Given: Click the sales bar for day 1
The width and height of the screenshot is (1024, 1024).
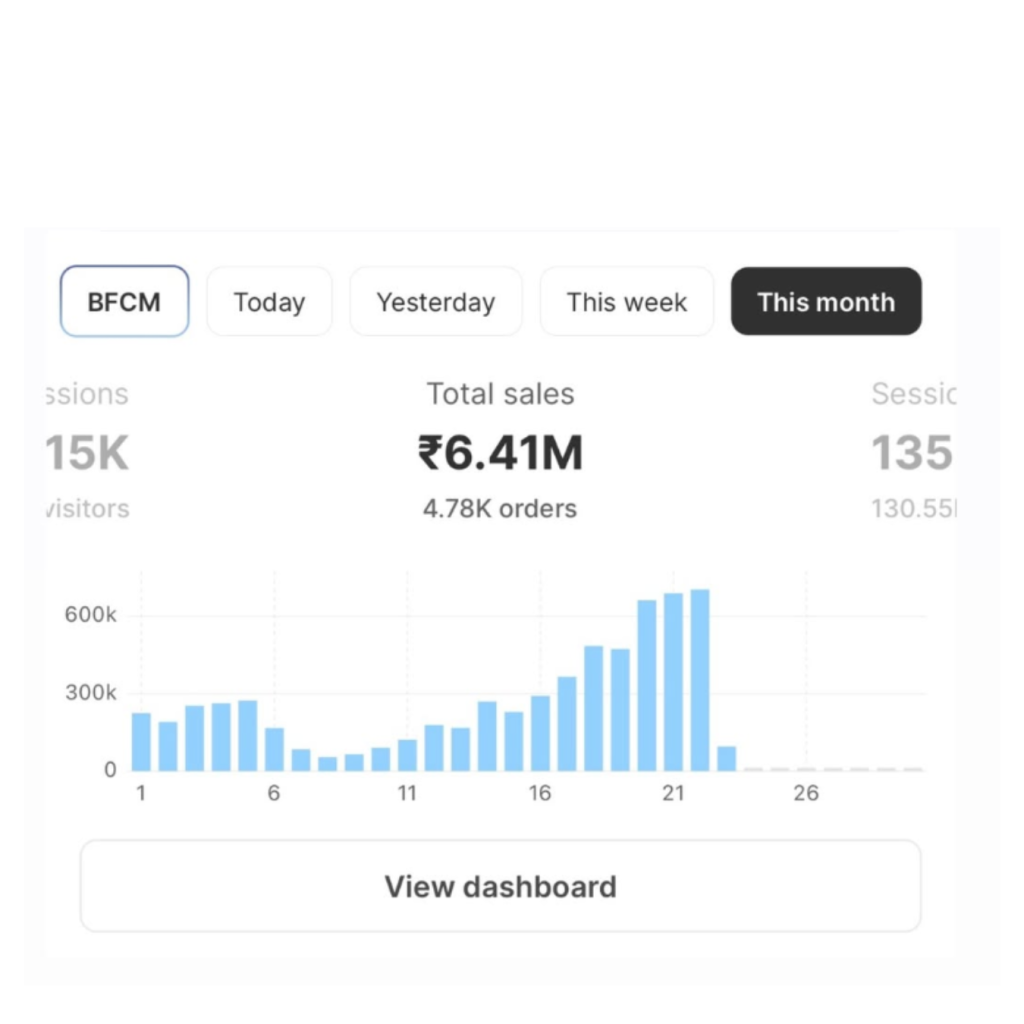Looking at the screenshot, I should pos(141,741).
